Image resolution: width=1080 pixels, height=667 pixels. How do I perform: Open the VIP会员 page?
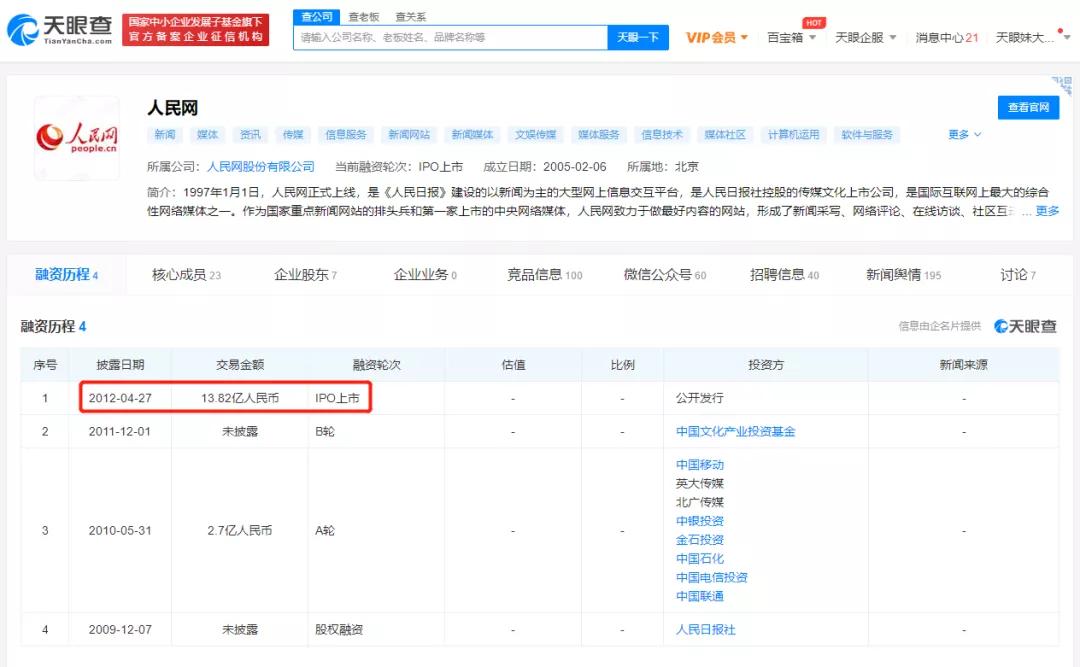[713, 37]
